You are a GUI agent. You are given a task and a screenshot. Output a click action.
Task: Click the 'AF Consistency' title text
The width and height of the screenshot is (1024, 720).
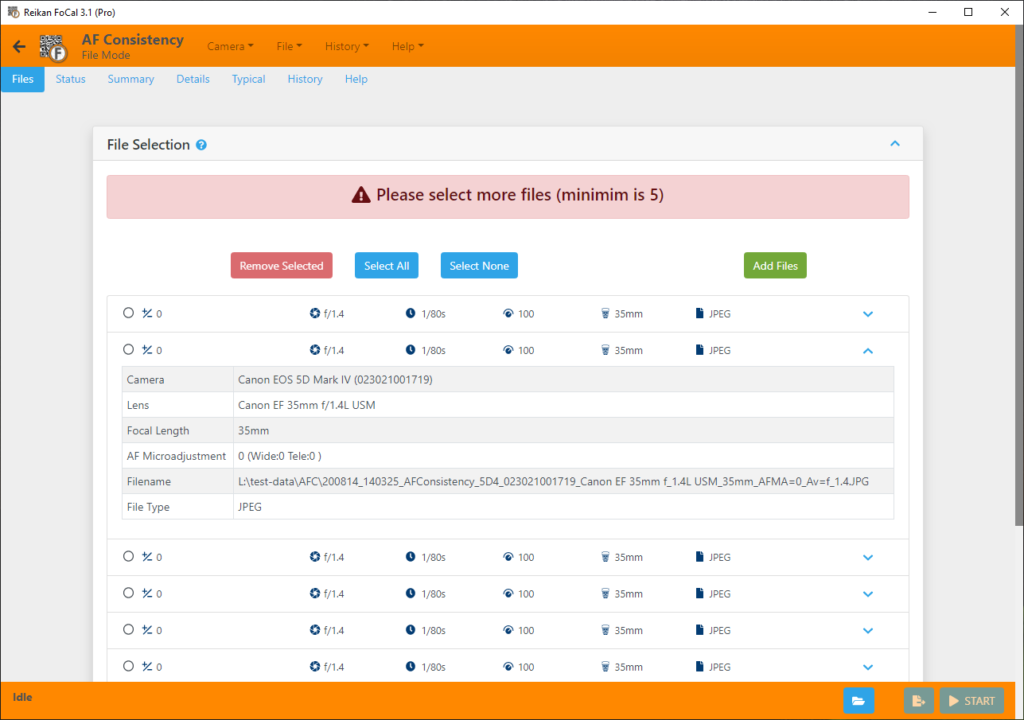pyautogui.click(x=133, y=40)
